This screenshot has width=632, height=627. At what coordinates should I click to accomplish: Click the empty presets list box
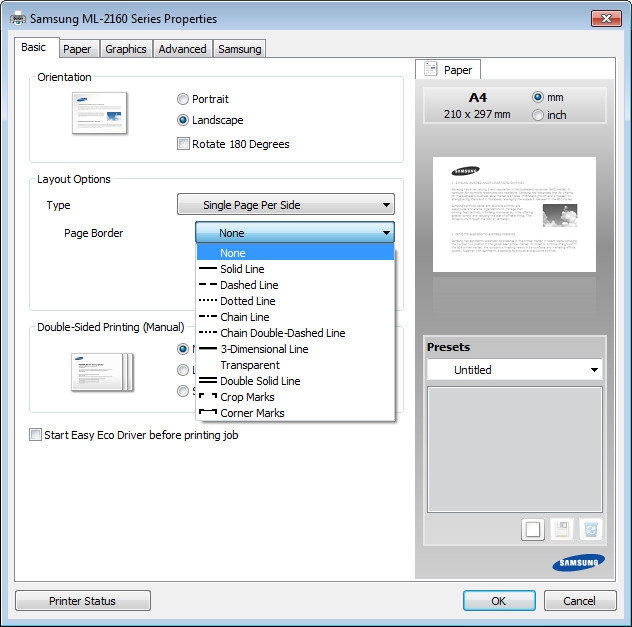(x=515, y=449)
